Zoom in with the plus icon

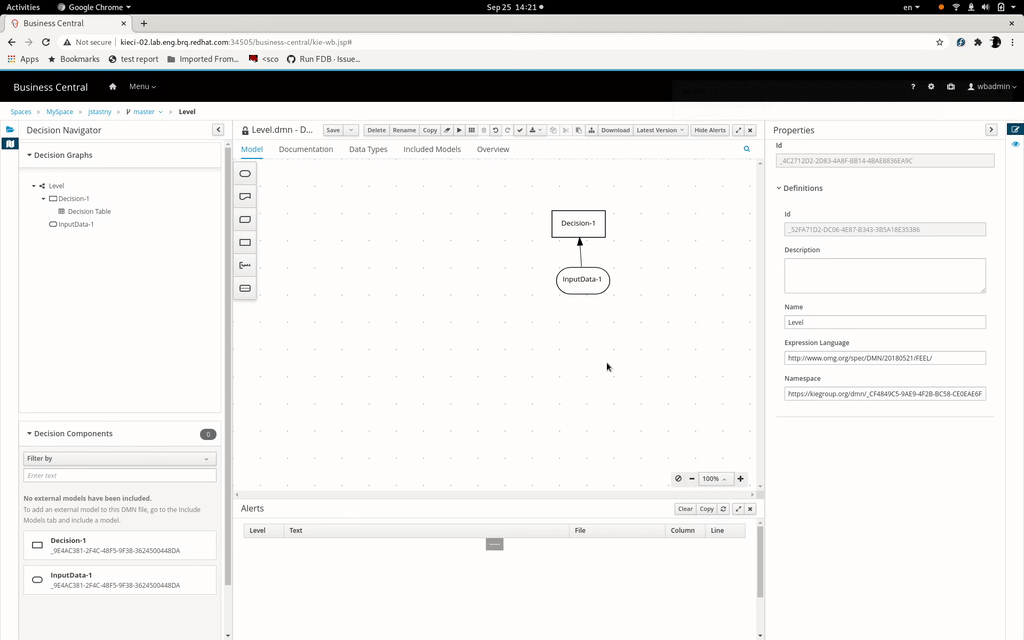pos(740,479)
